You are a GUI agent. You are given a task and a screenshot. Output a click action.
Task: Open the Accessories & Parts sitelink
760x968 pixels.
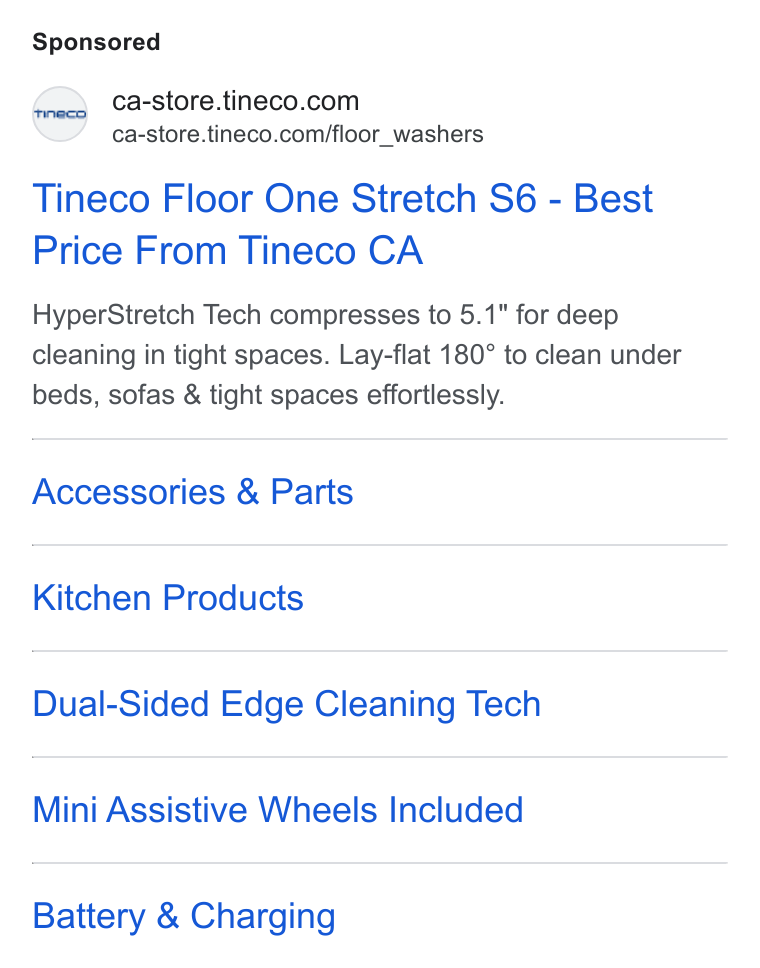[x=193, y=492]
